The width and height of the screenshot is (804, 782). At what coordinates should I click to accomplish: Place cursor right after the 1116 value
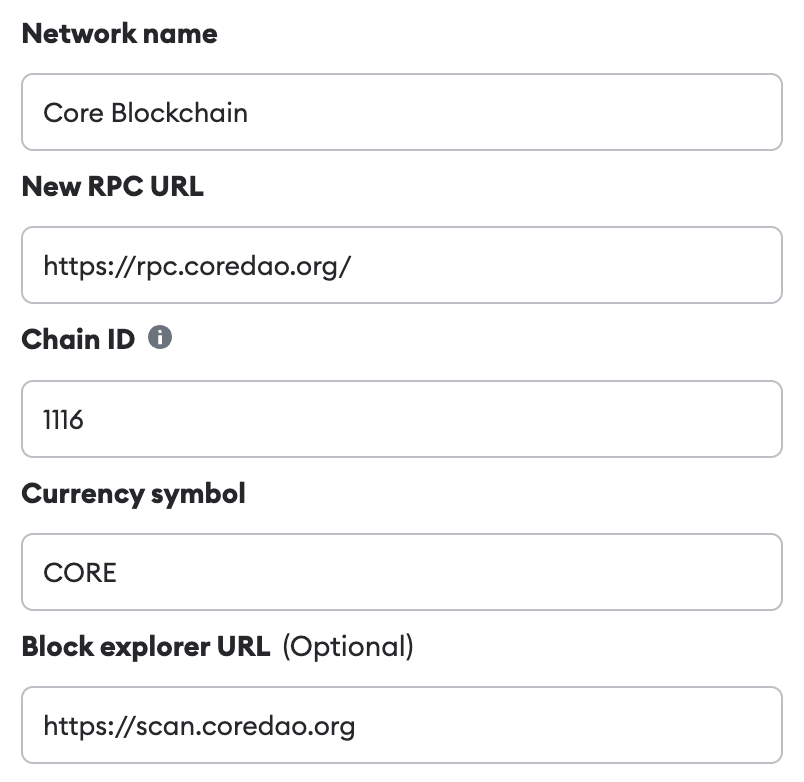tap(86, 419)
